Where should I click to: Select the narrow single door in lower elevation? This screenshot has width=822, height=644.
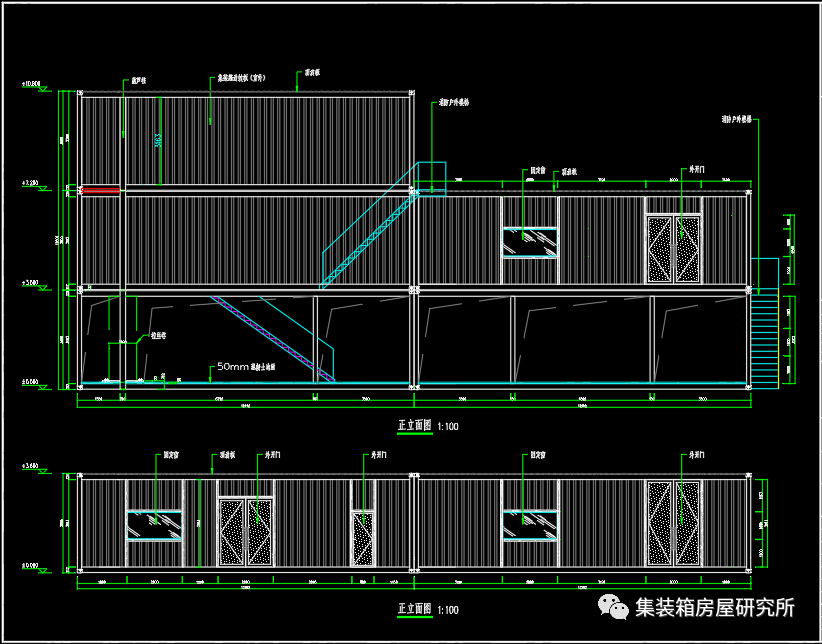coord(363,538)
